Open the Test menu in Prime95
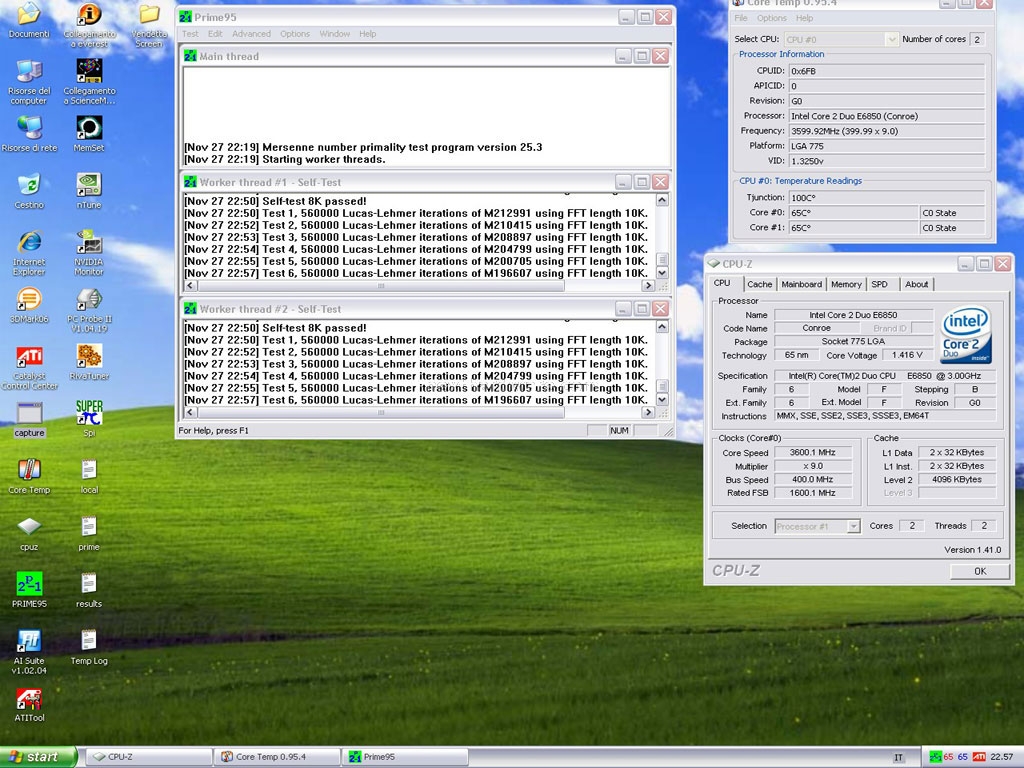1024x768 pixels. 190,34
